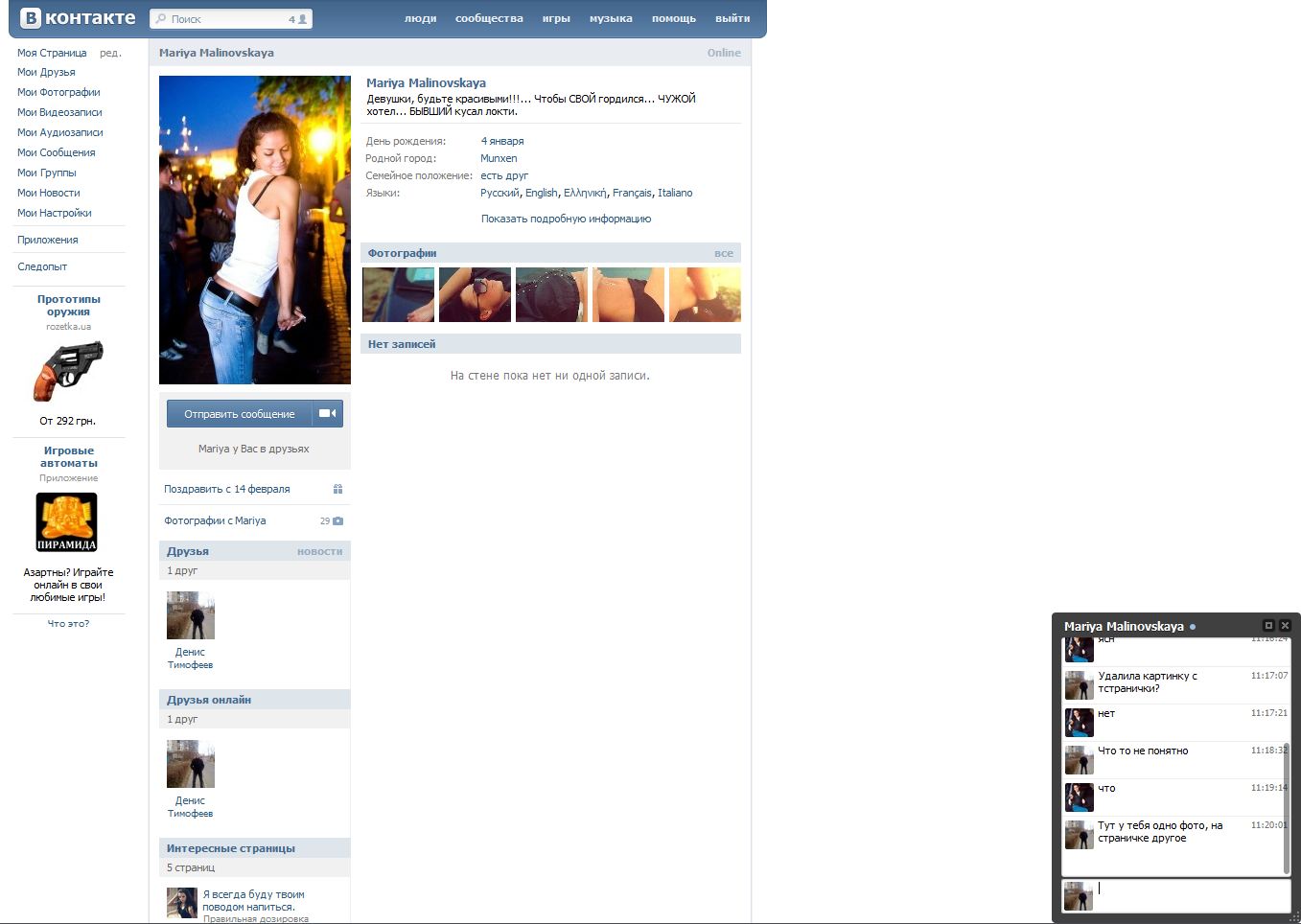This screenshot has height=924, width=1301.
Task: Click ред. link to edit page
Action: pos(110,53)
